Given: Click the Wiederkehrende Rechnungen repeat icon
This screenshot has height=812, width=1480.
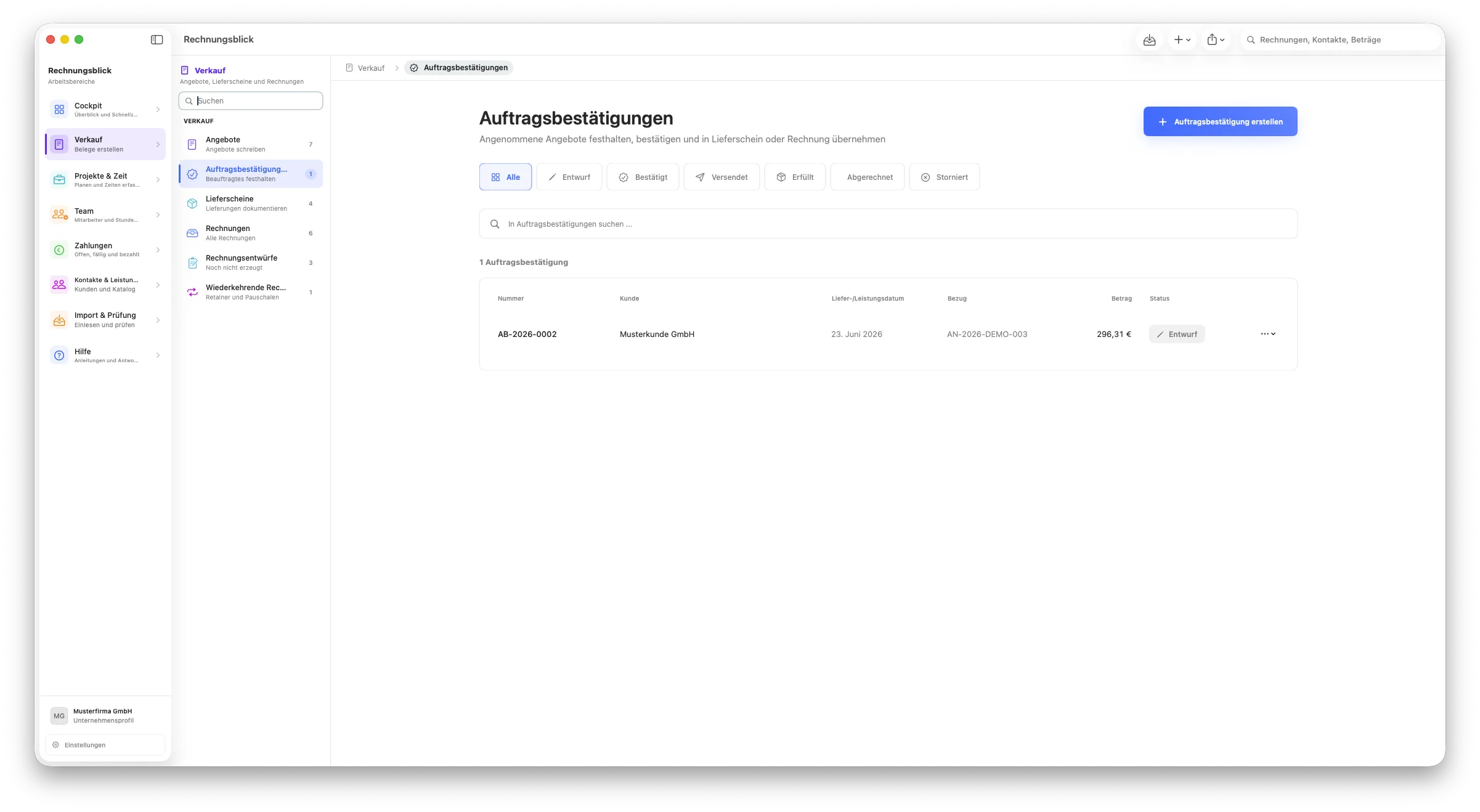Looking at the screenshot, I should point(192,293).
